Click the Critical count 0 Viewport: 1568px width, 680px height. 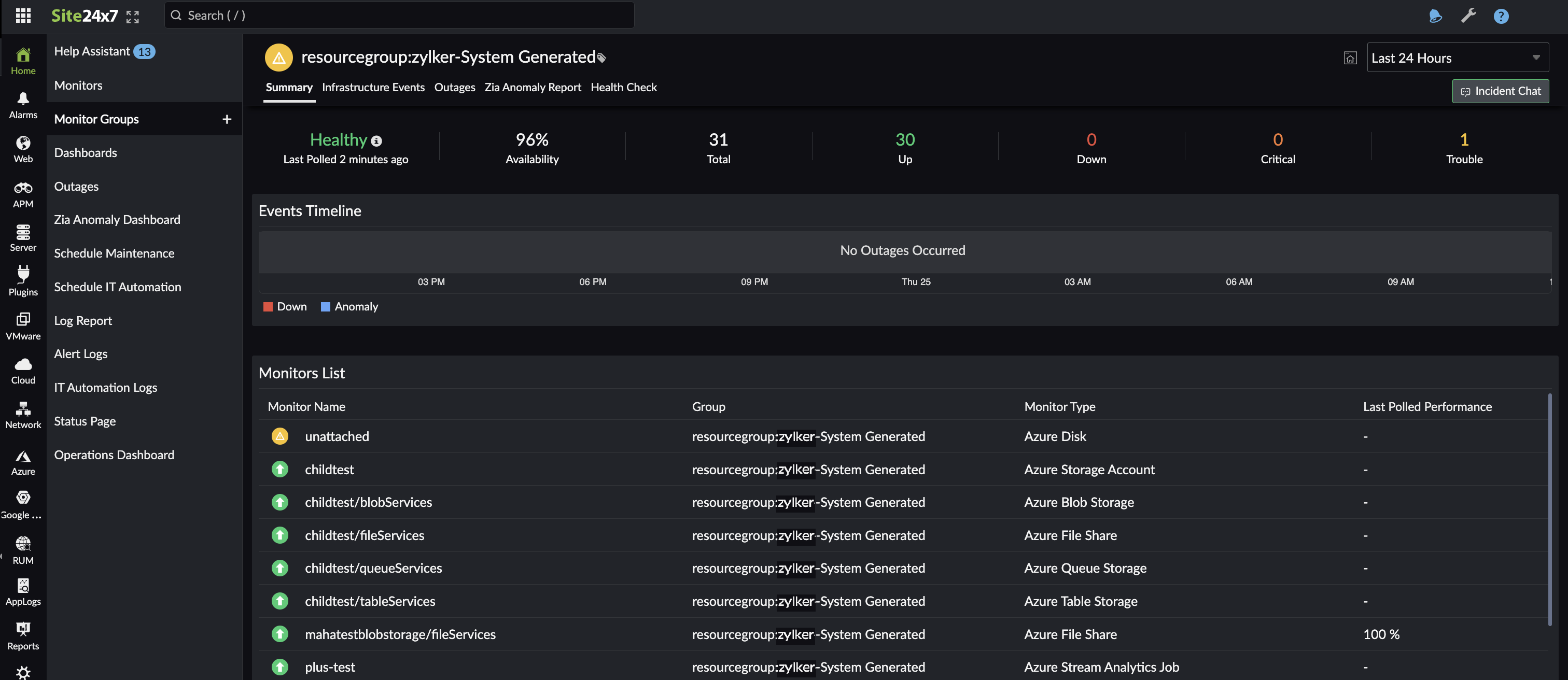pyautogui.click(x=1278, y=140)
